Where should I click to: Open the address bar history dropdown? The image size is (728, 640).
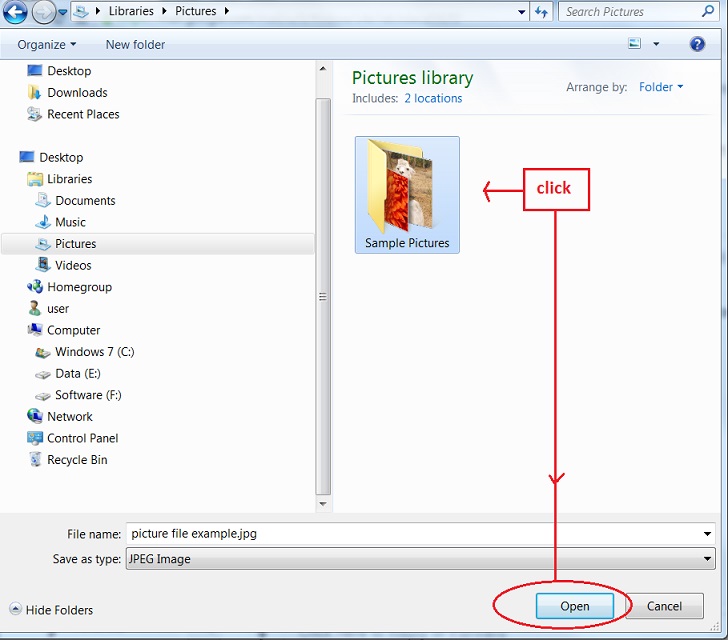coord(521,12)
